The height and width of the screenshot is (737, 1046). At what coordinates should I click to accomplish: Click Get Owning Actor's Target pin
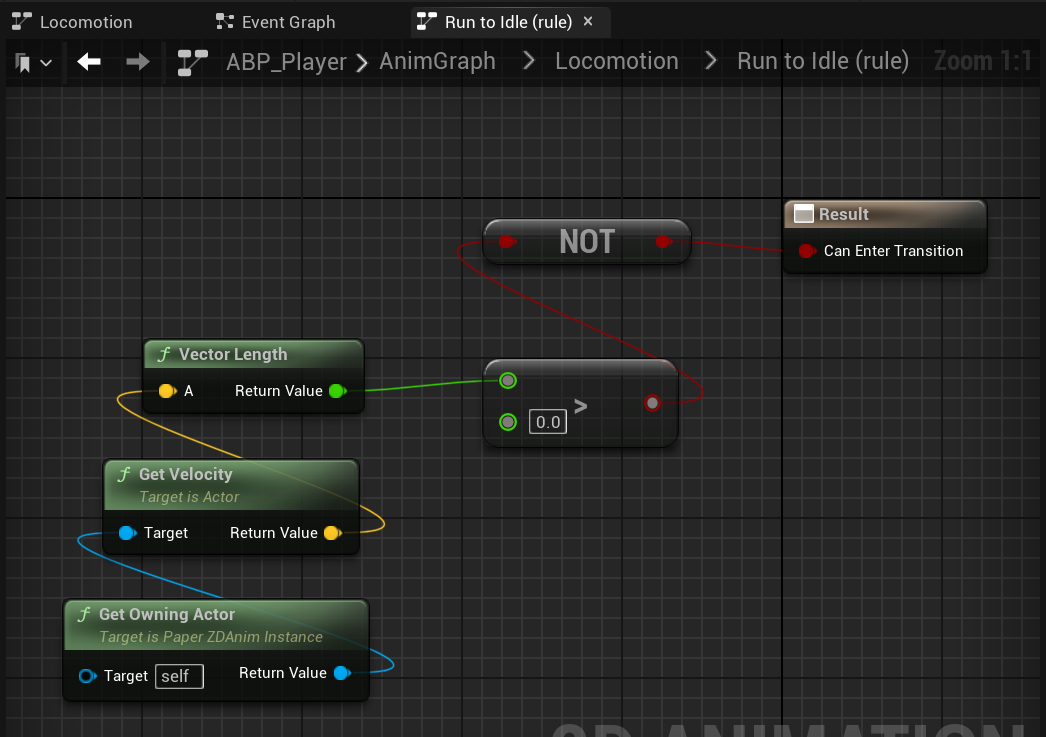[87, 676]
